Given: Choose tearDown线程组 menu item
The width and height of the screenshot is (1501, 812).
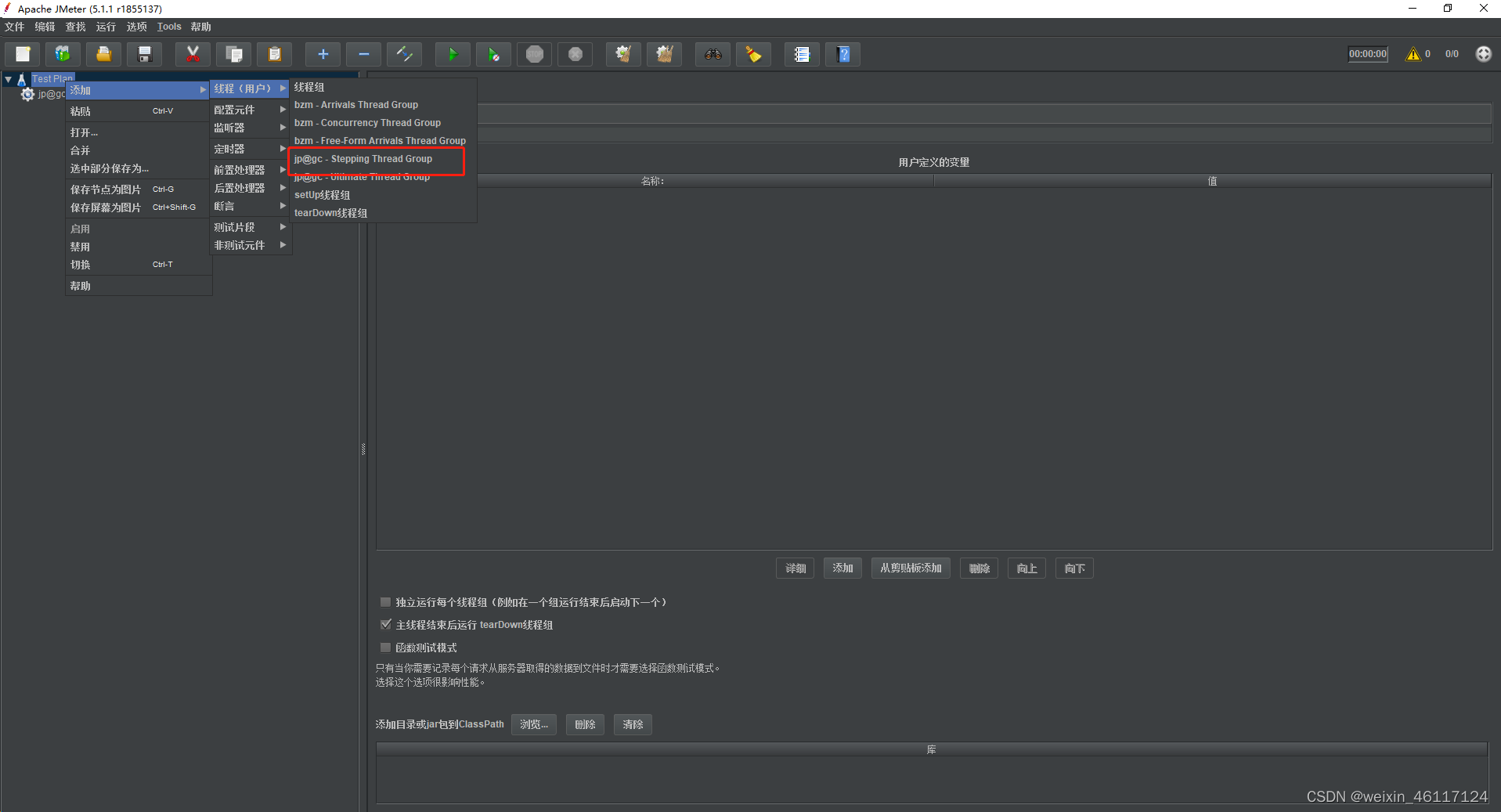Looking at the screenshot, I should point(383,213).
